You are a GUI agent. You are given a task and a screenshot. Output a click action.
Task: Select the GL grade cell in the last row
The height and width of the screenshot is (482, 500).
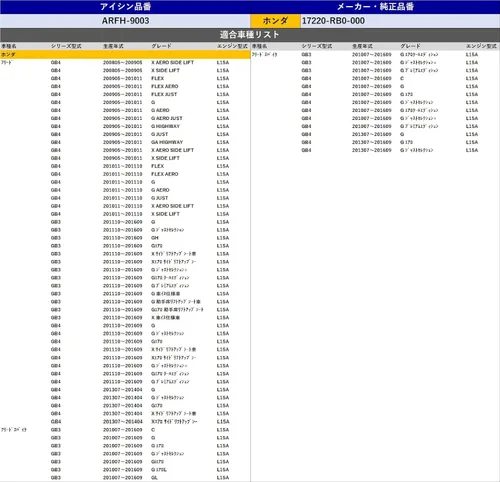coord(155,478)
